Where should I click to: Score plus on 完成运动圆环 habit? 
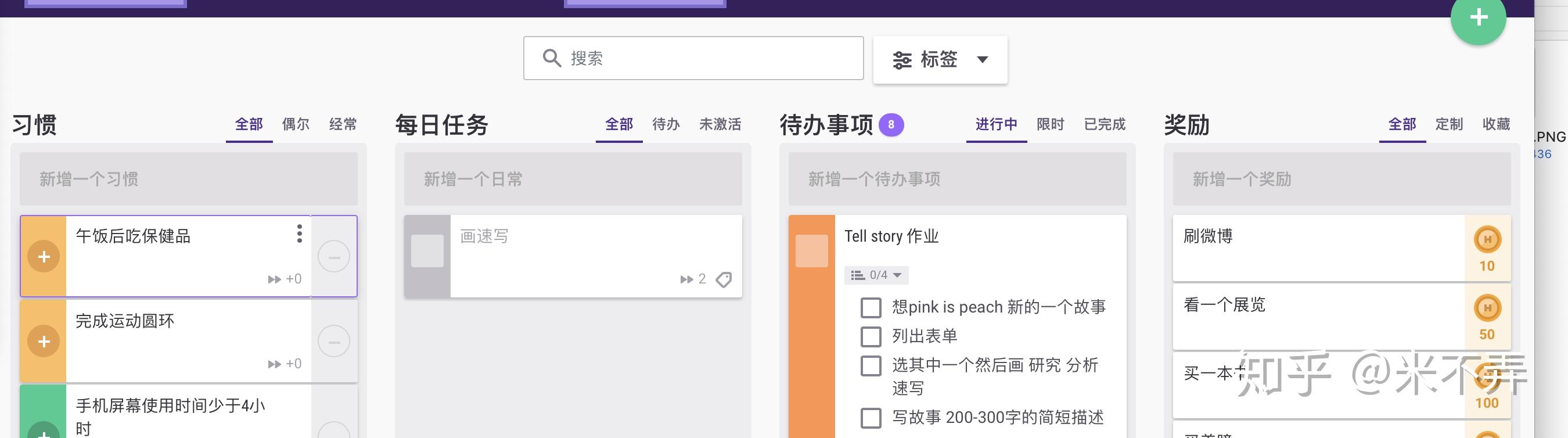point(44,341)
